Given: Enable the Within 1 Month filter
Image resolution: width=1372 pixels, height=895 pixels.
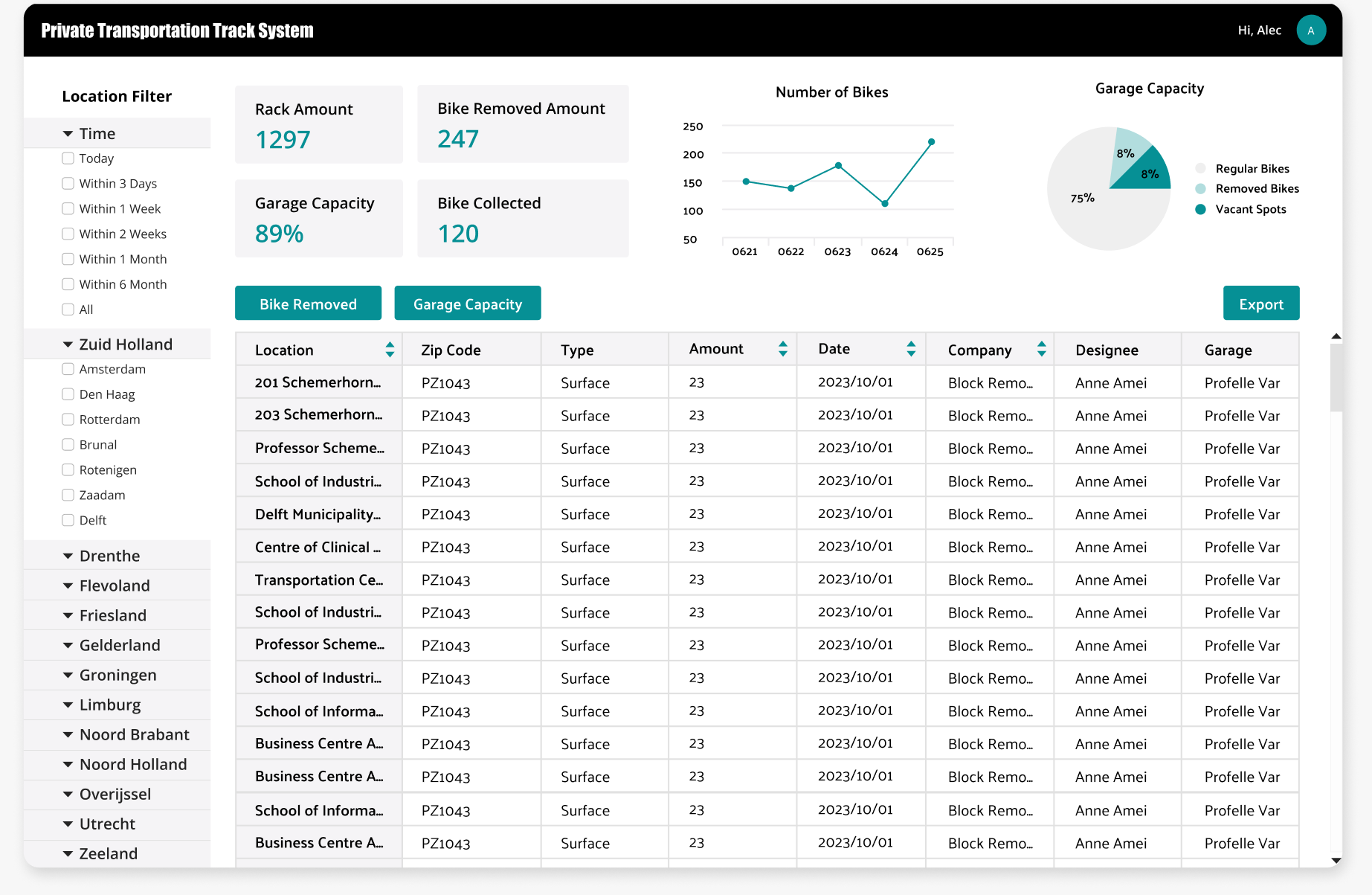Looking at the screenshot, I should coord(68,259).
